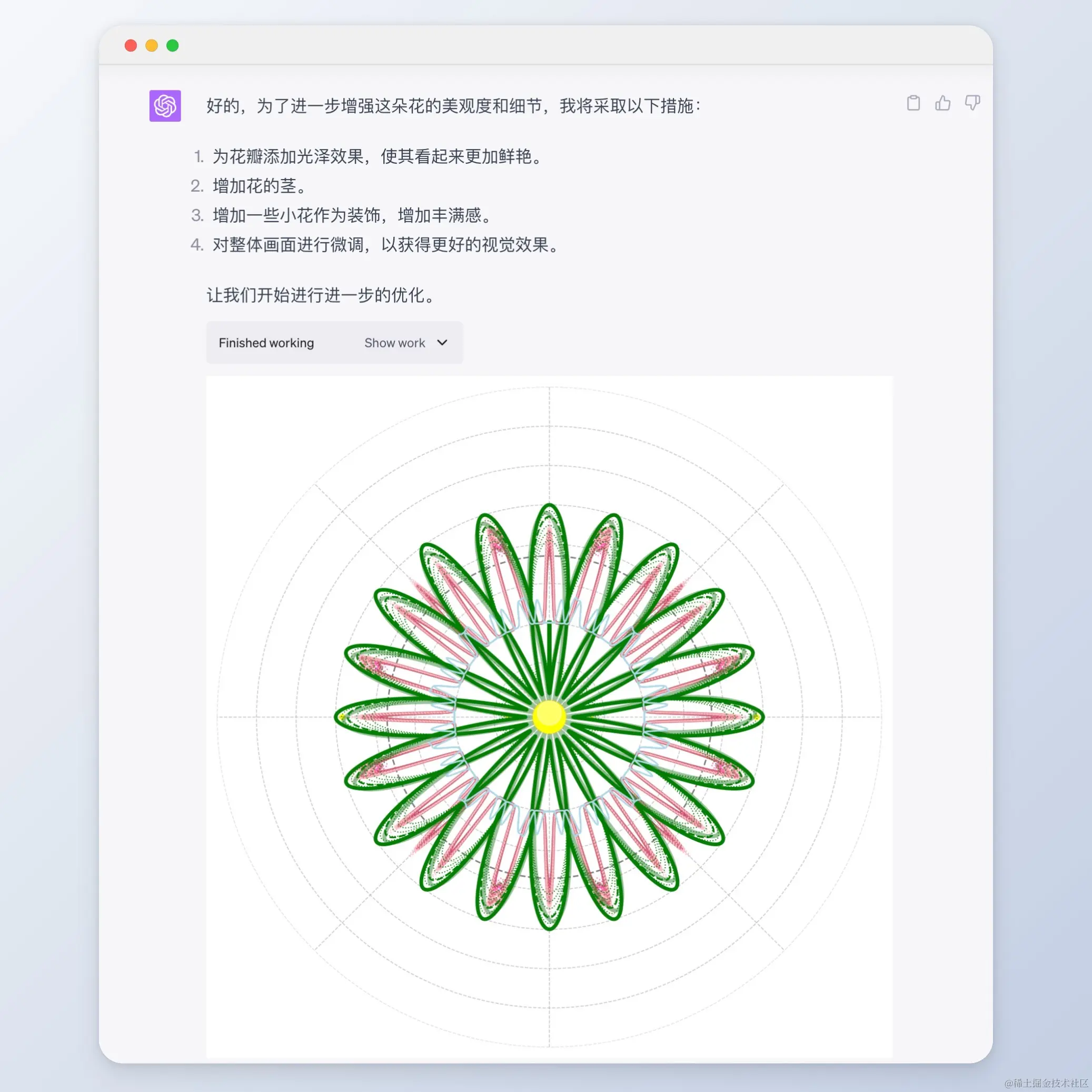The width and height of the screenshot is (1092, 1092).
Task: Click the yellow minimize window button
Action: pos(152,46)
